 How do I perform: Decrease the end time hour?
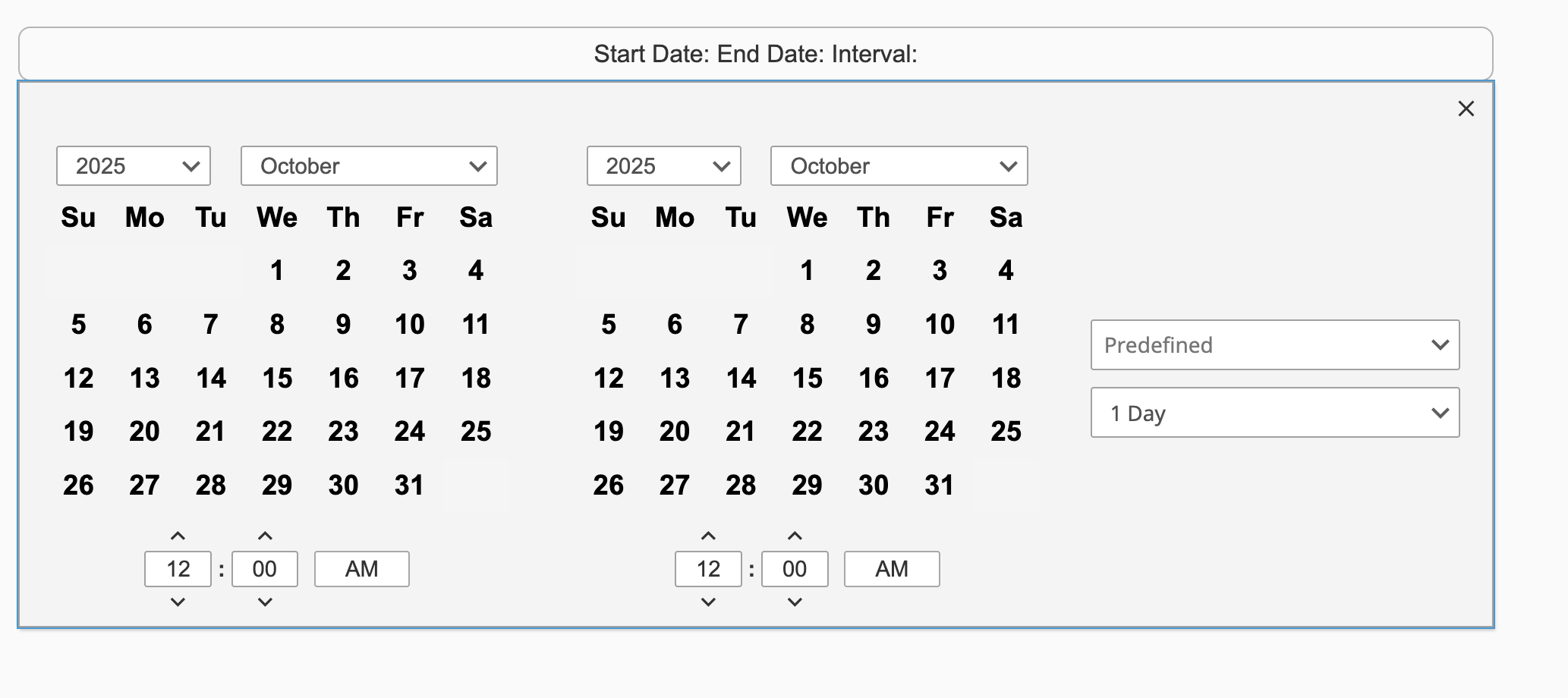pyautogui.click(x=708, y=602)
